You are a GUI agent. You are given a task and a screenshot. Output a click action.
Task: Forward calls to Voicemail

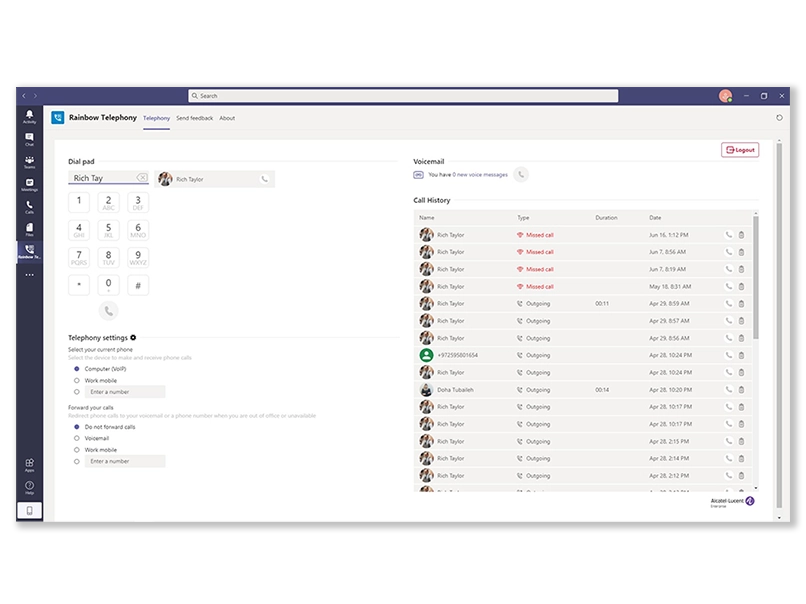tap(77, 438)
